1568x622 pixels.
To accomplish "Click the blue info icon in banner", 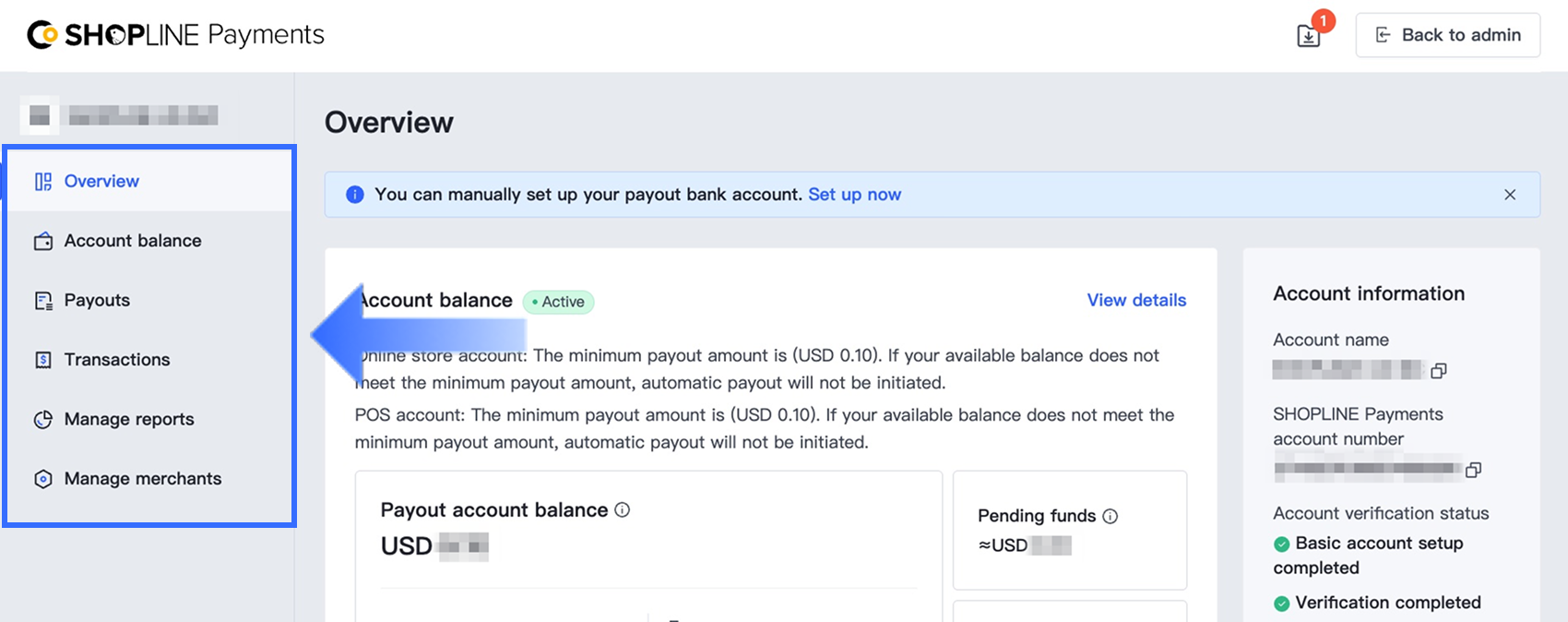I will click(355, 195).
